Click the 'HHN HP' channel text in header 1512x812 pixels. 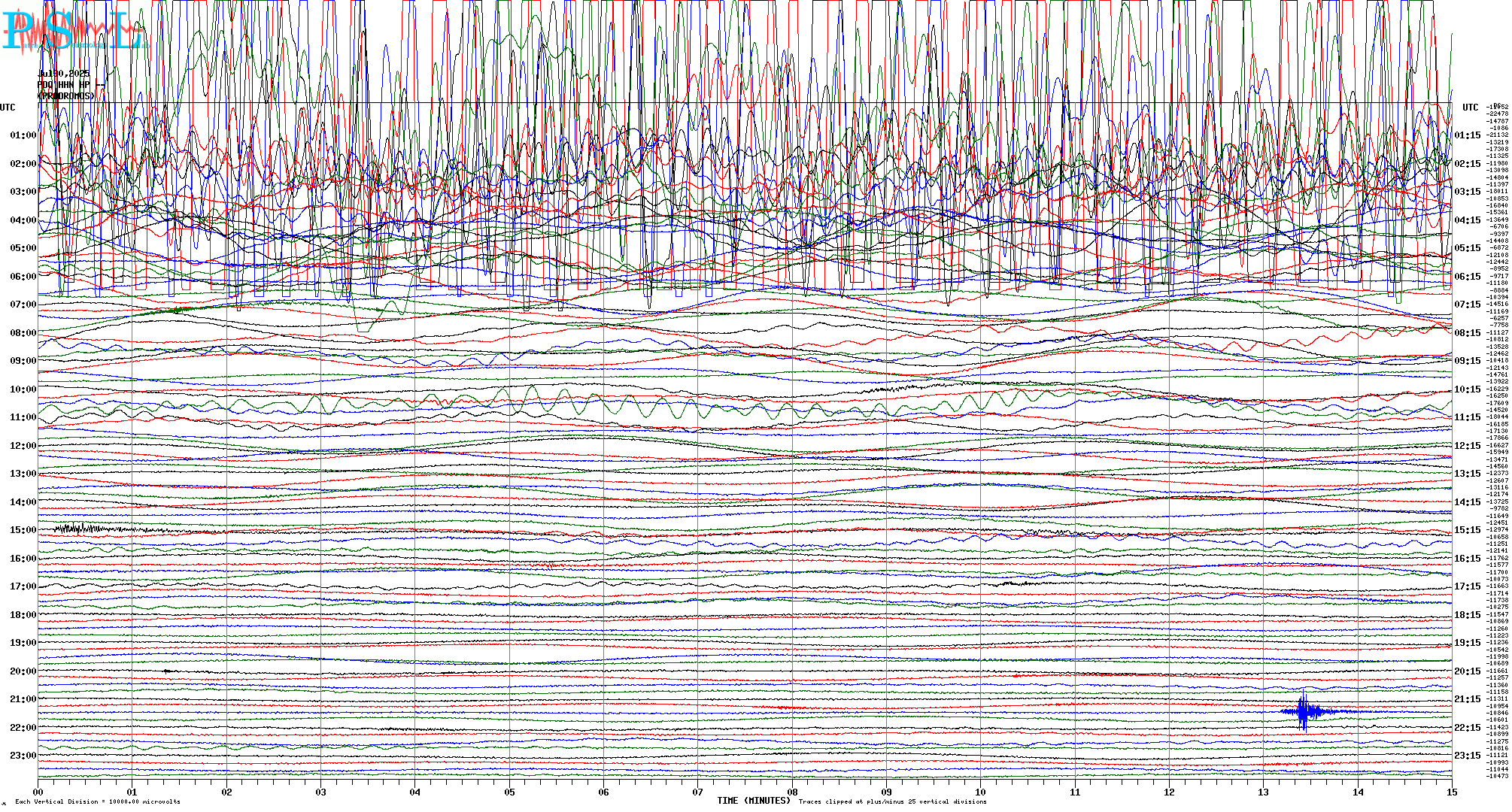click(x=74, y=85)
